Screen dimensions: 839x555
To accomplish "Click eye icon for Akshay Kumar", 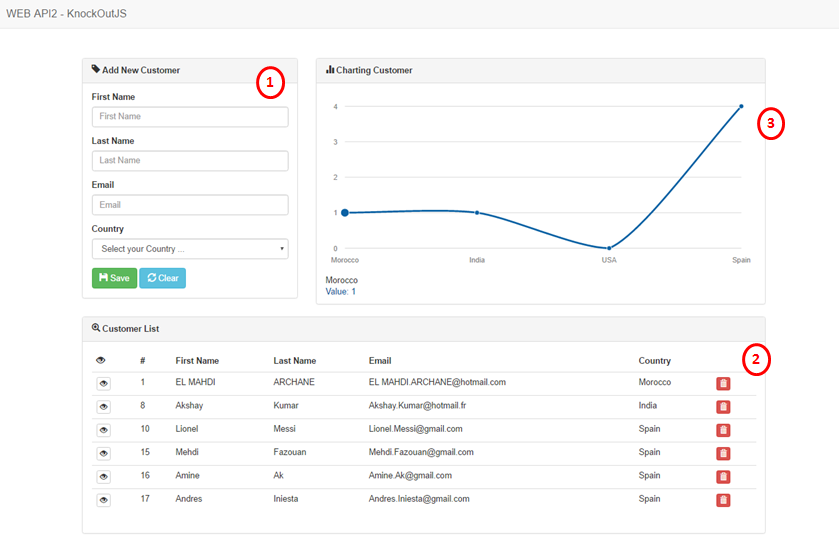I will [103, 407].
